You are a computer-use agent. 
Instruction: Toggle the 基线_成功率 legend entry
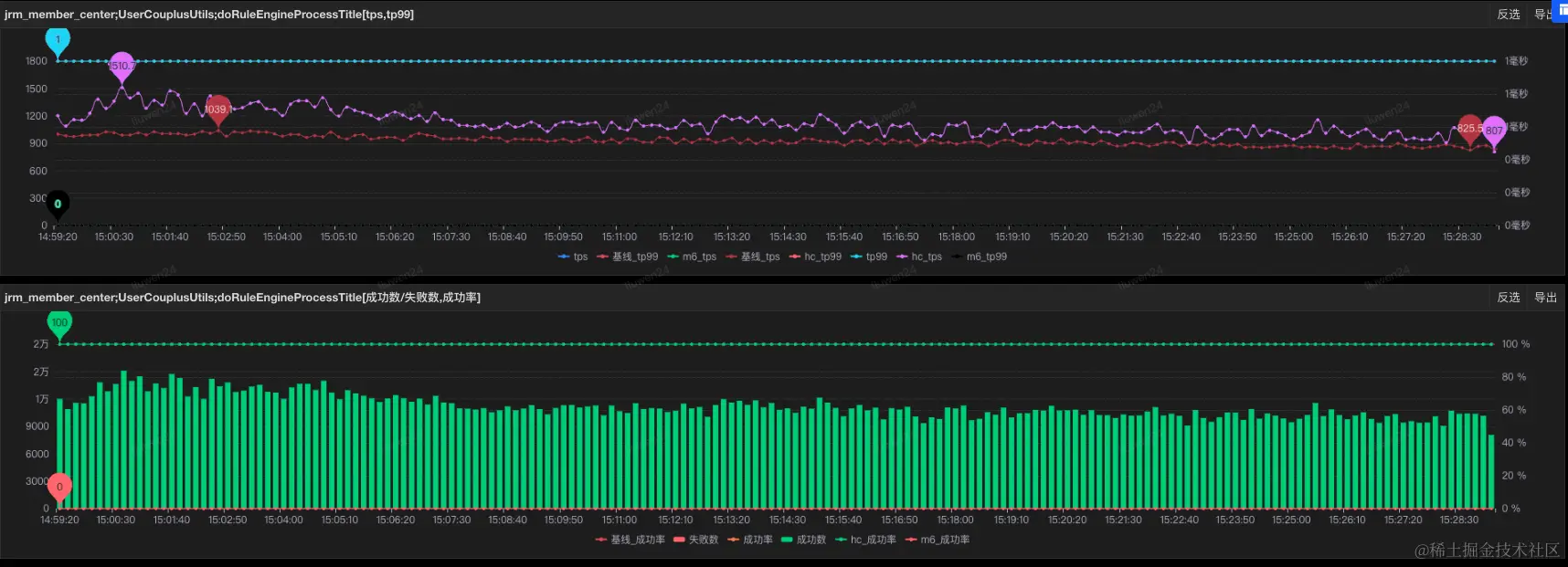coord(630,540)
